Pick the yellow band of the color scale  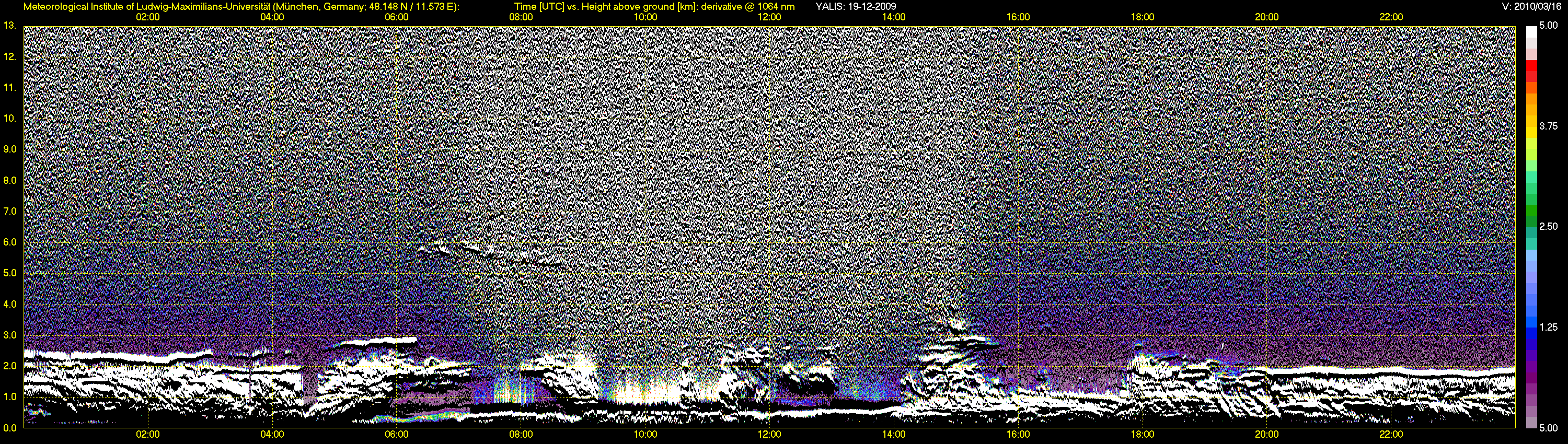pos(1531,134)
